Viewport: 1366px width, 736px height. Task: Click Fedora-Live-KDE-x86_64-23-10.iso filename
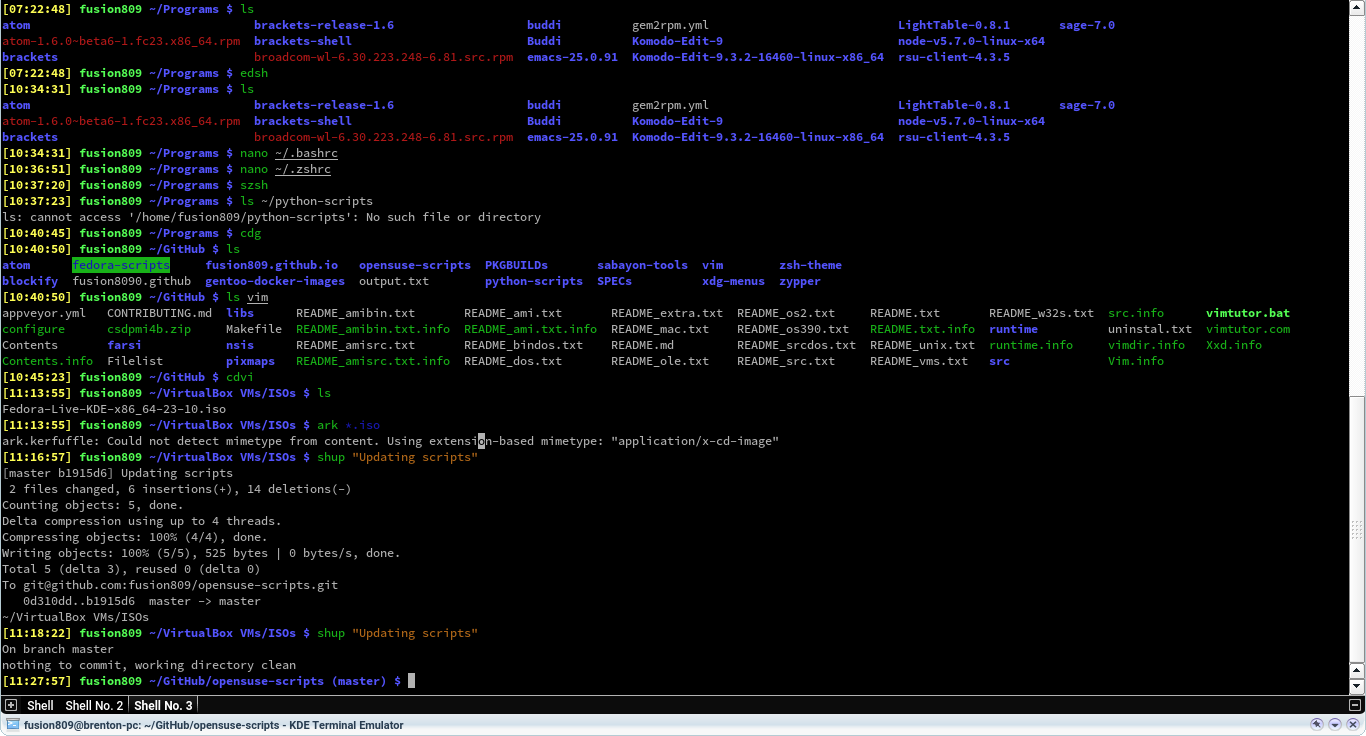pyautogui.click(x=114, y=409)
